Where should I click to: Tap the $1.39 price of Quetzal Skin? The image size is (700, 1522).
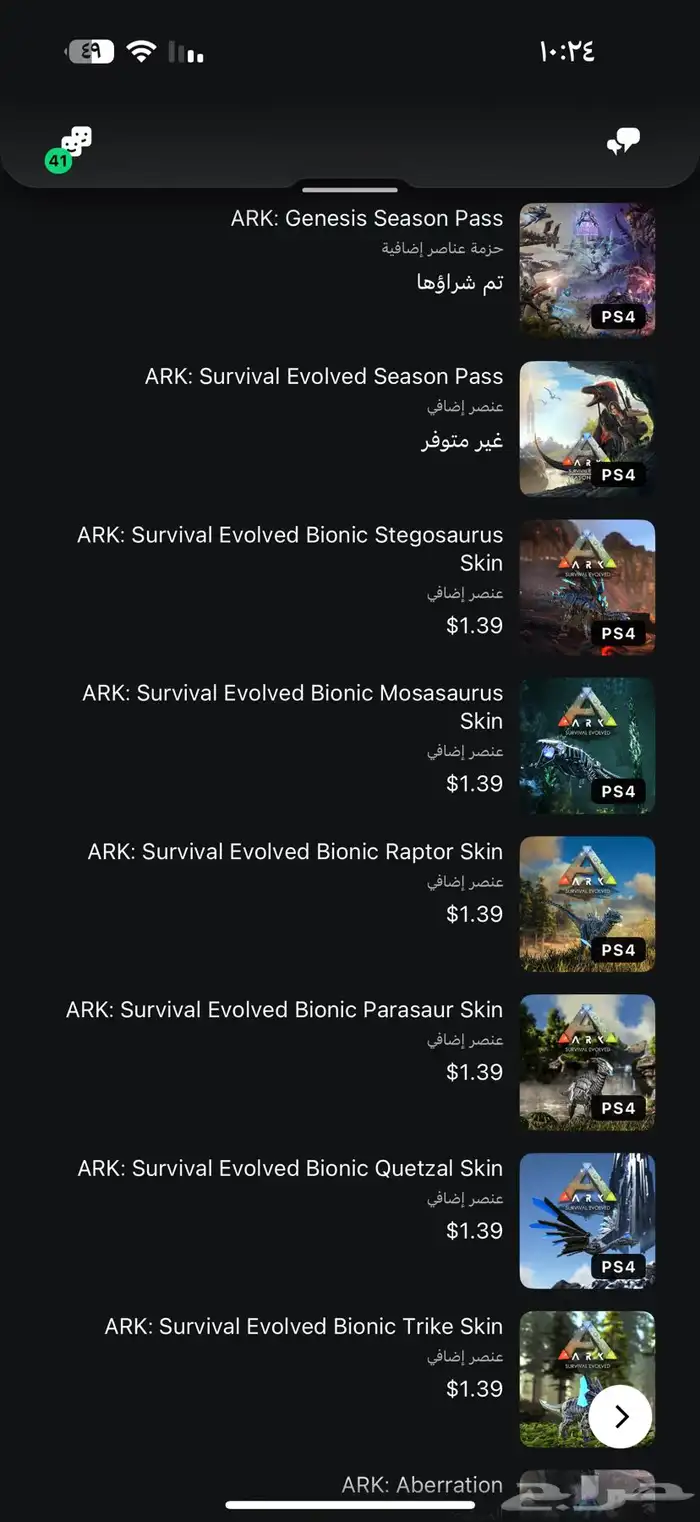click(x=474, y=1230)
